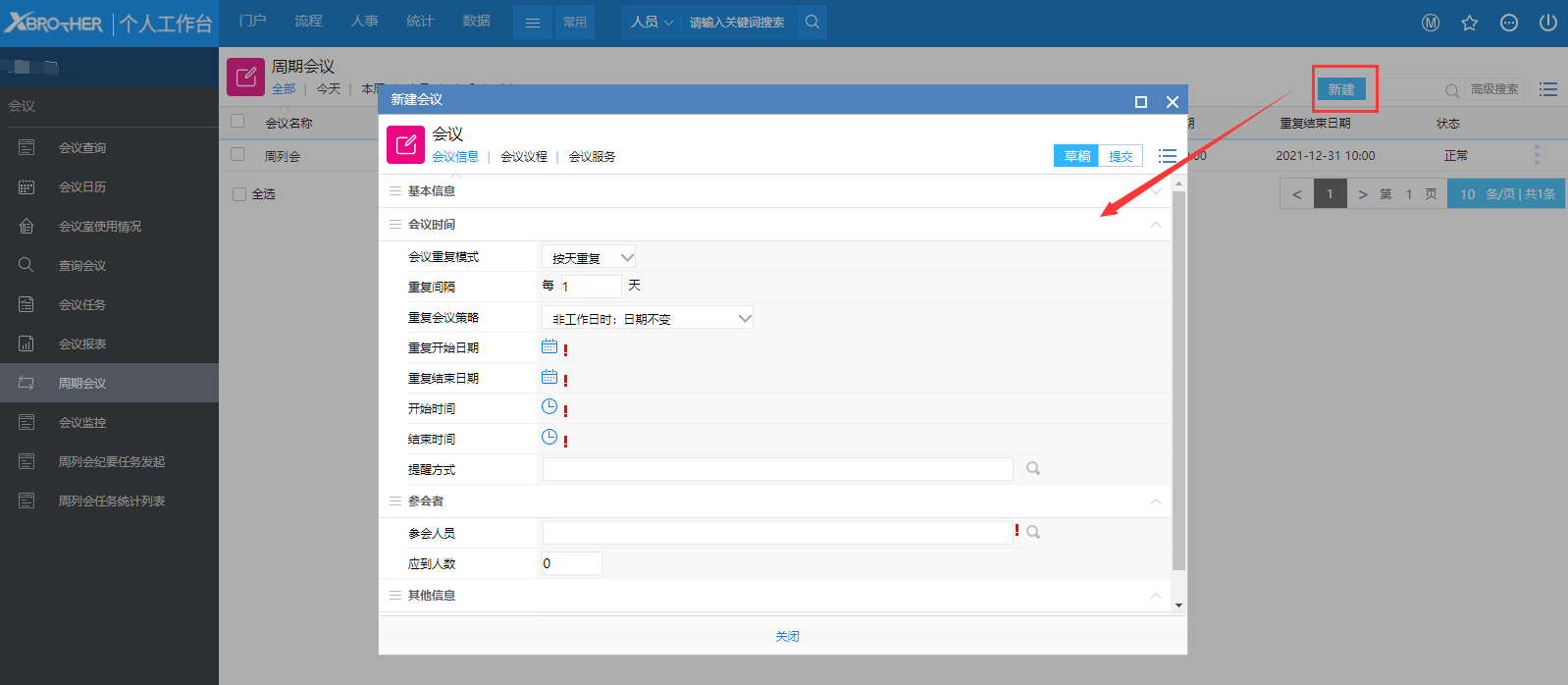Toggle the header checkbox beside 会议名称

(237, 122)
